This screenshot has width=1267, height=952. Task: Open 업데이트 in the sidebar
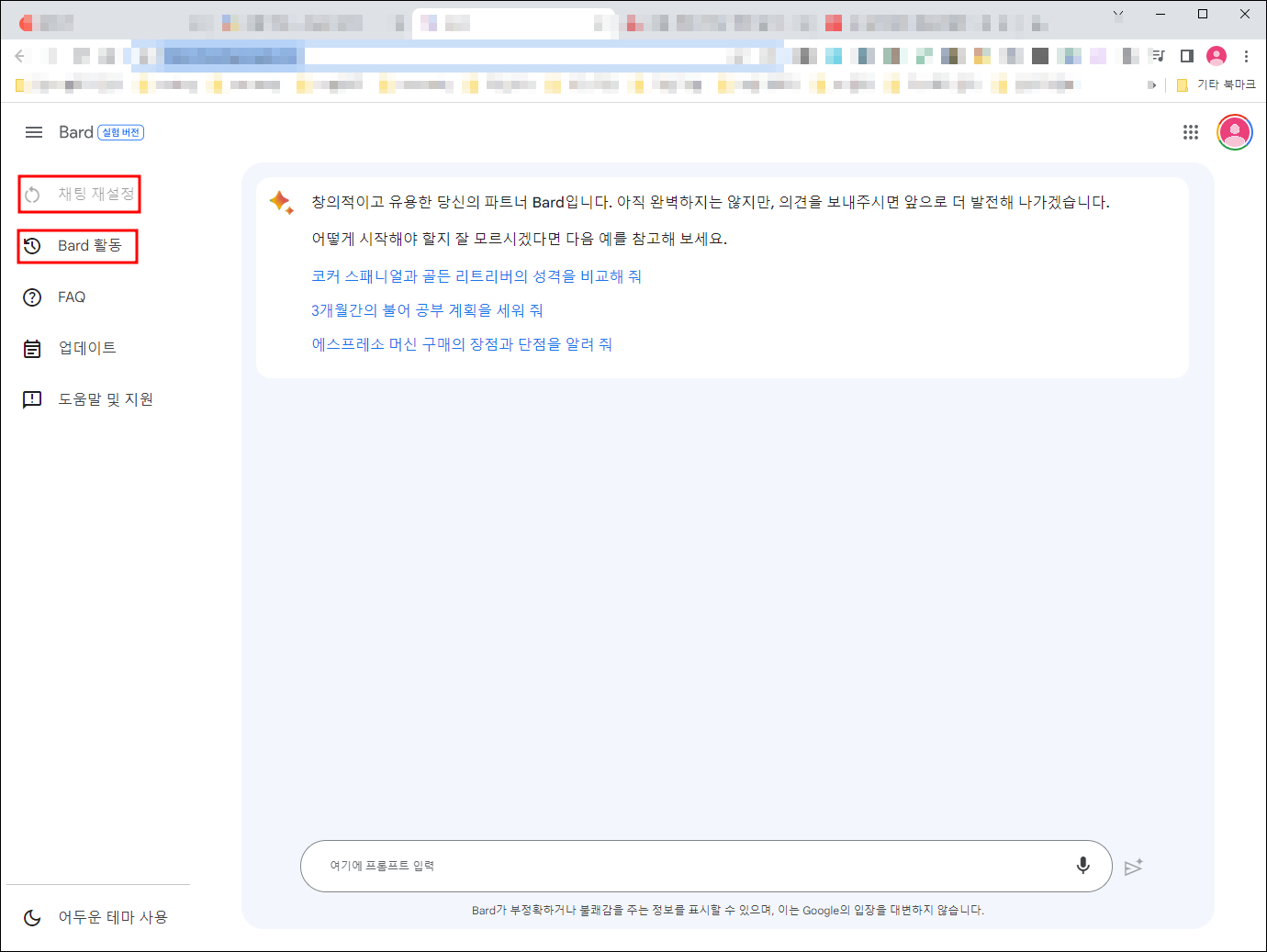(70, 348)
